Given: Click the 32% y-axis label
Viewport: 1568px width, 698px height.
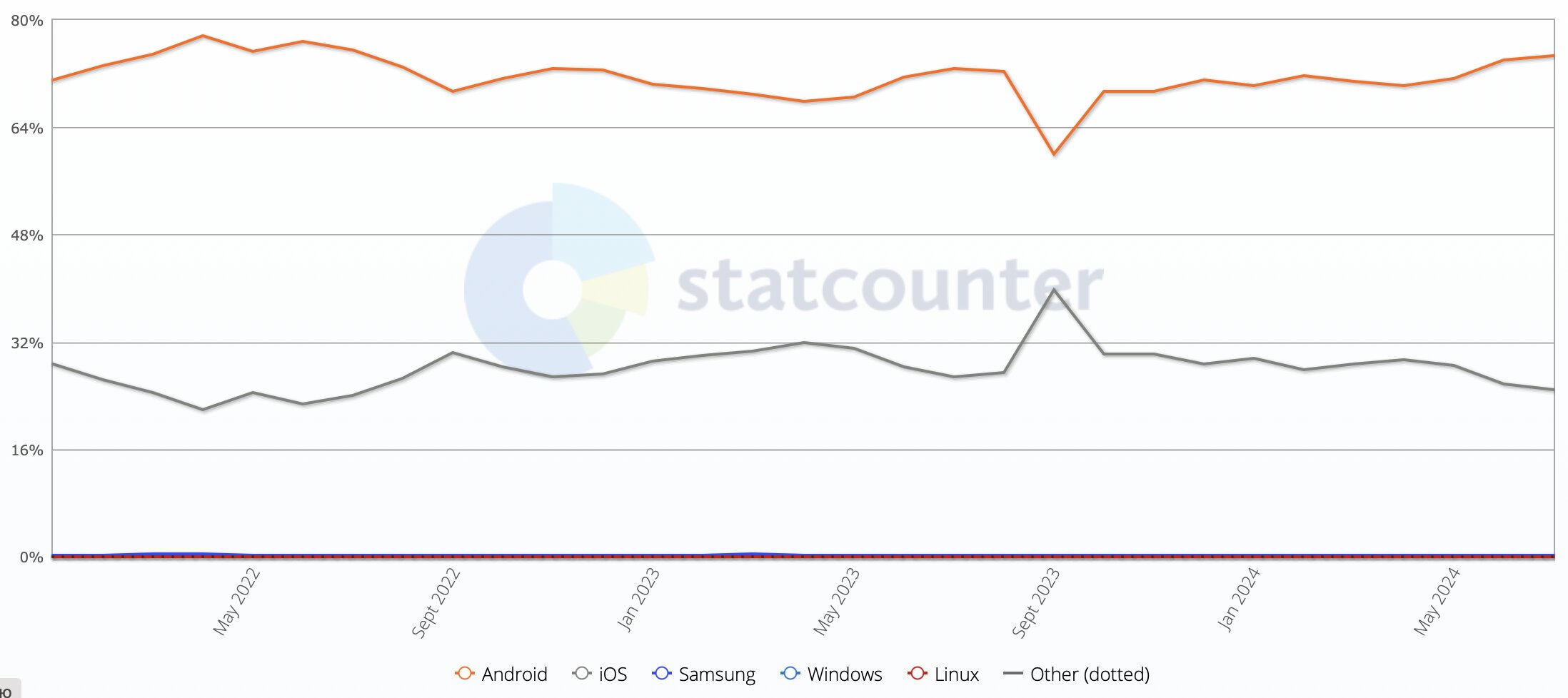Looking at the screenshot, I should [x=26, y=343].
